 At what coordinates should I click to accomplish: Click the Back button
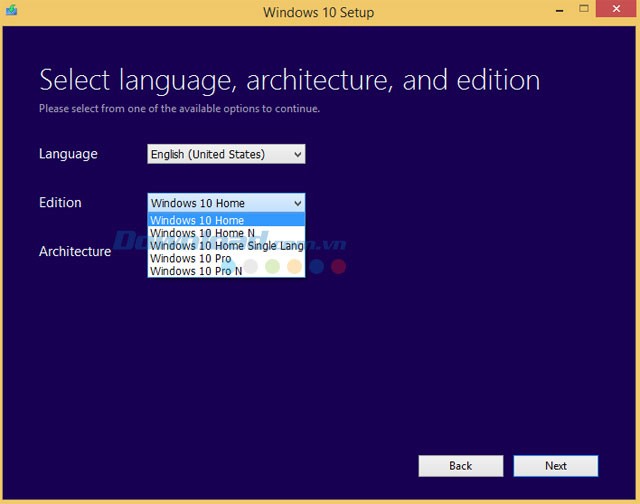(x=461, y=466)
